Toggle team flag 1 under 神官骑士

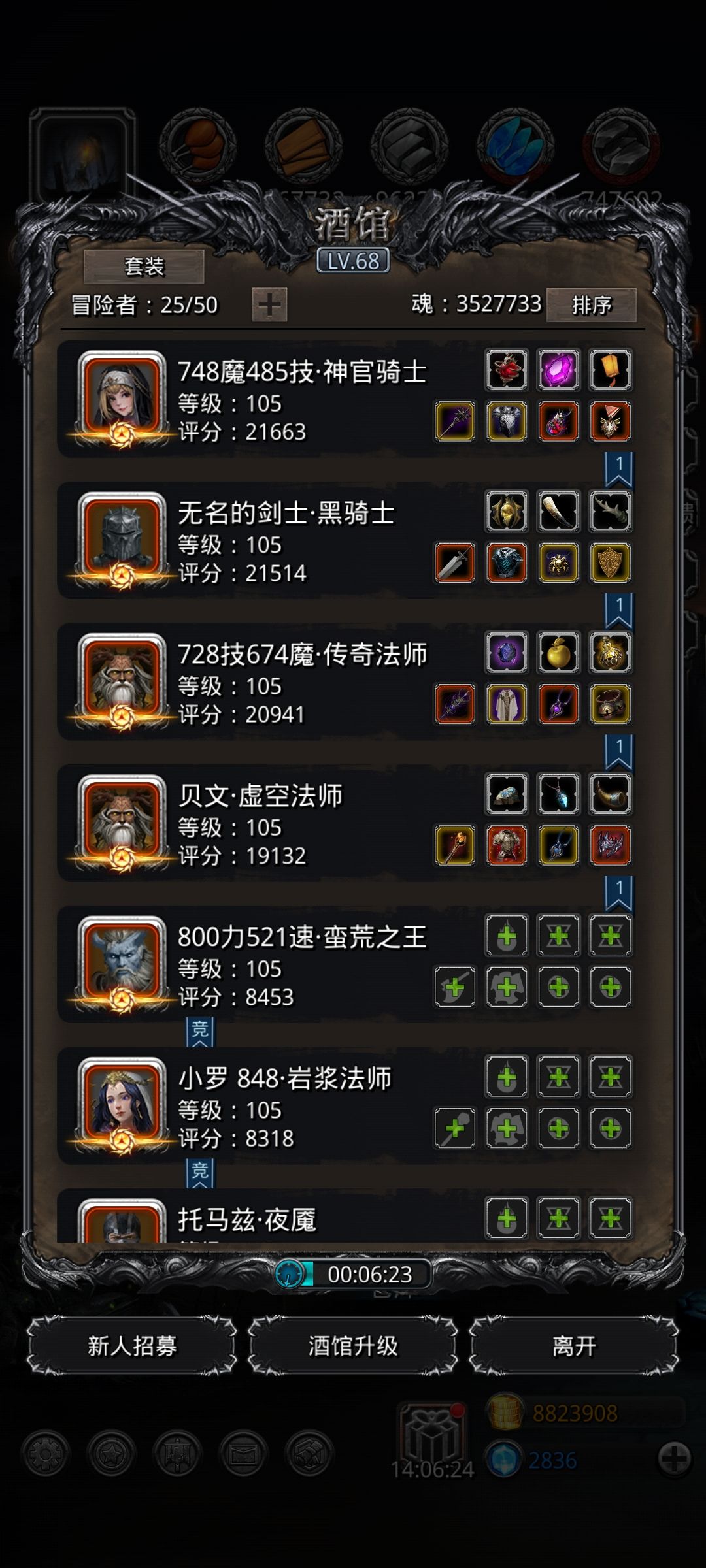point(619,470)
